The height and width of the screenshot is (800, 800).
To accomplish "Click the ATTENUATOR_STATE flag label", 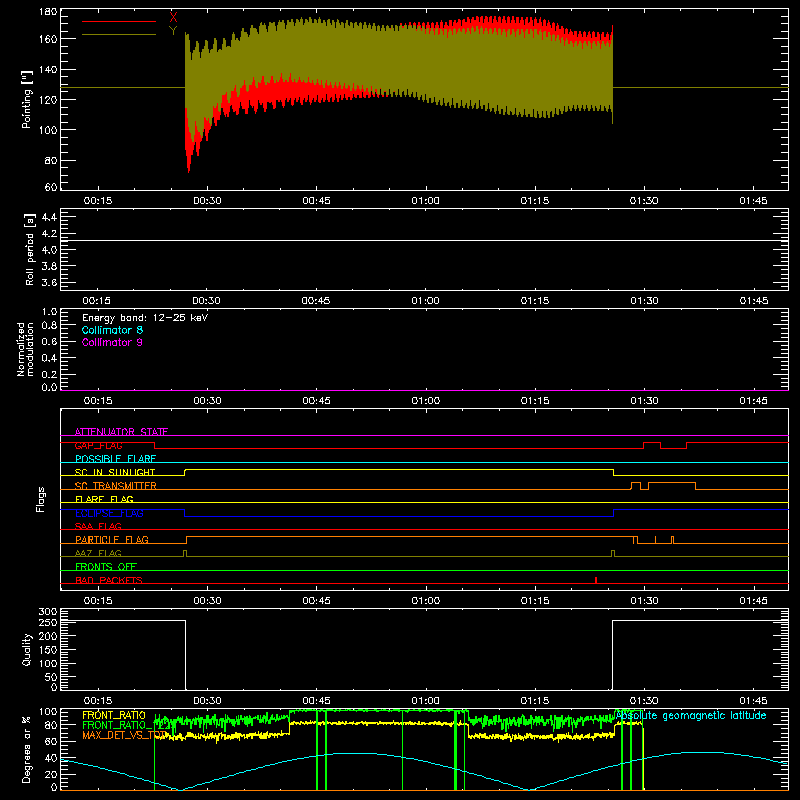I will pyautogui.click(x=121, y=432).
